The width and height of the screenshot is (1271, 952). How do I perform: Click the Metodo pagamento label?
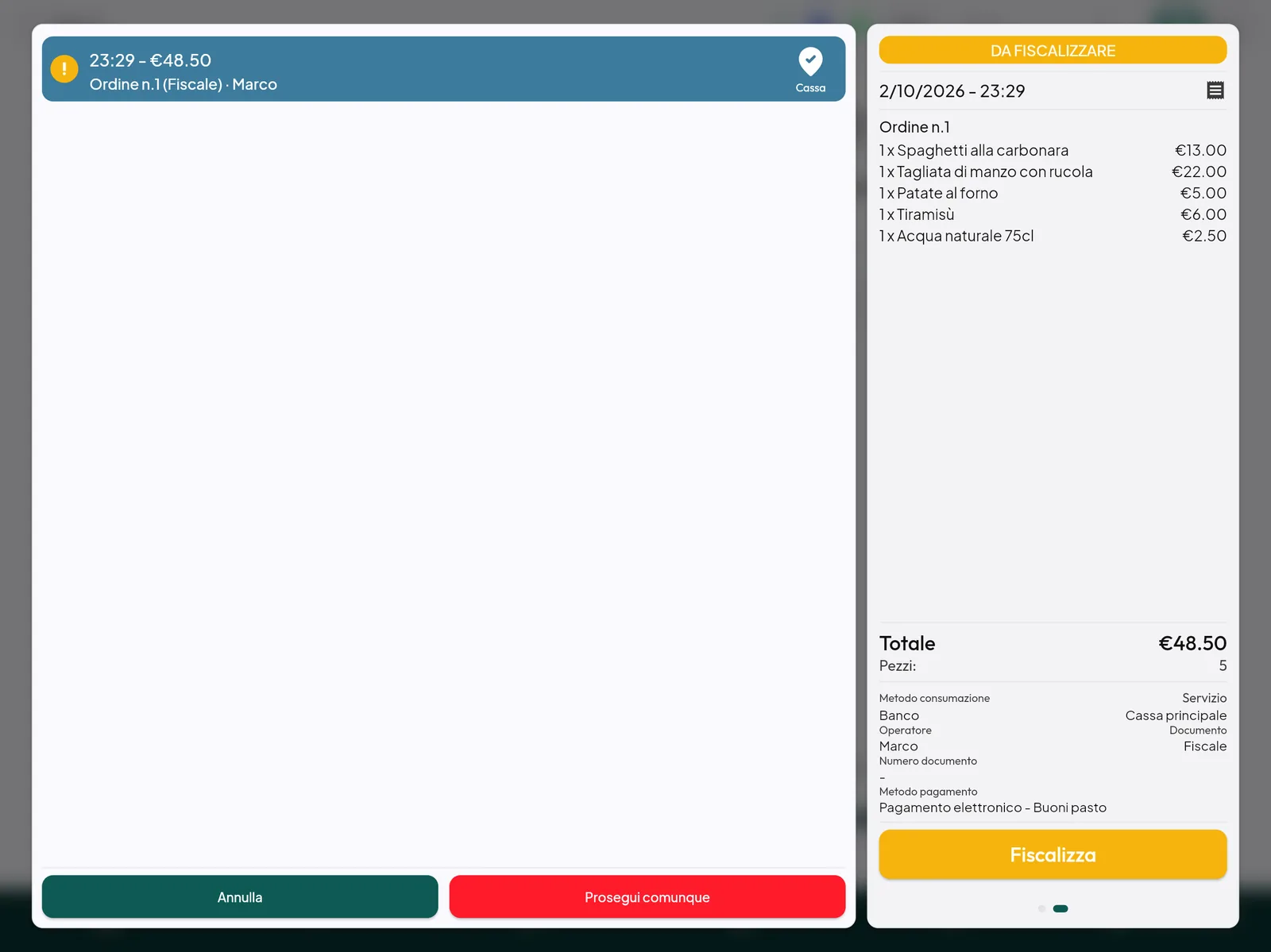point(928,792)
